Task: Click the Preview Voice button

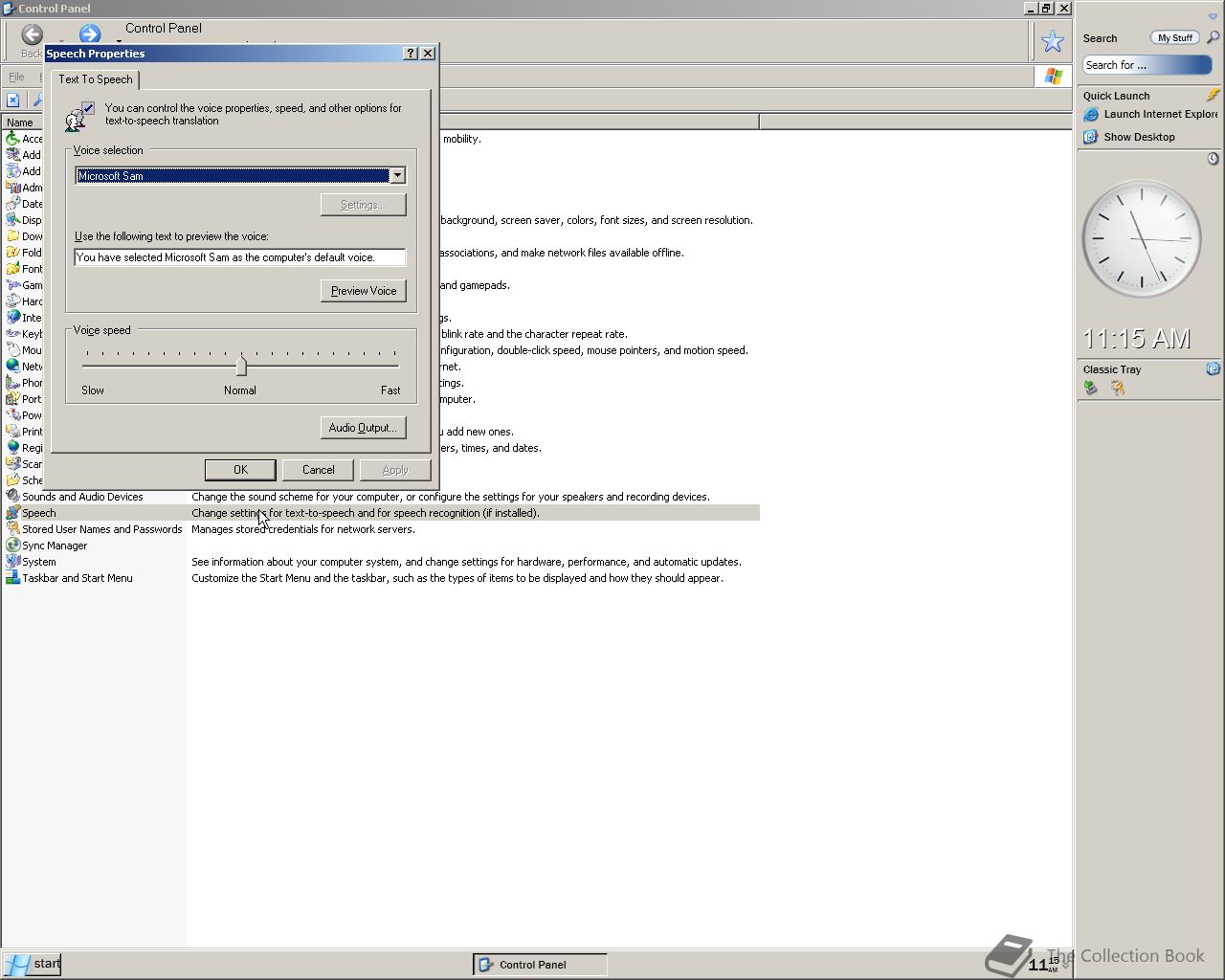Action: tap(364, 291)
